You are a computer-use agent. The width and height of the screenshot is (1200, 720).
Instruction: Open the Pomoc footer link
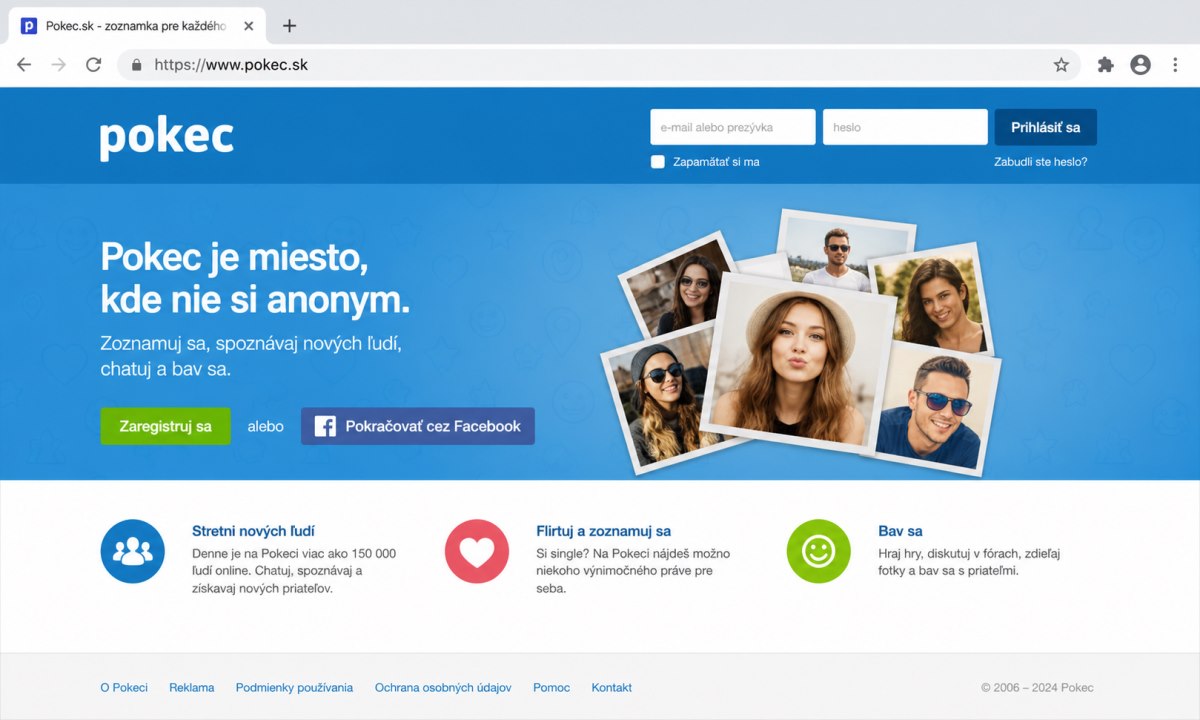tap(551, 687)
